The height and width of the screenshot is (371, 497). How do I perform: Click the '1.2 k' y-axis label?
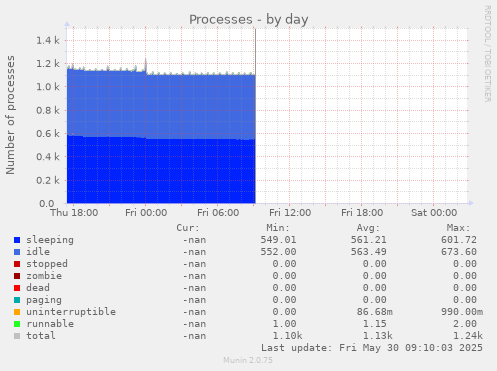(x=48, y=64)
